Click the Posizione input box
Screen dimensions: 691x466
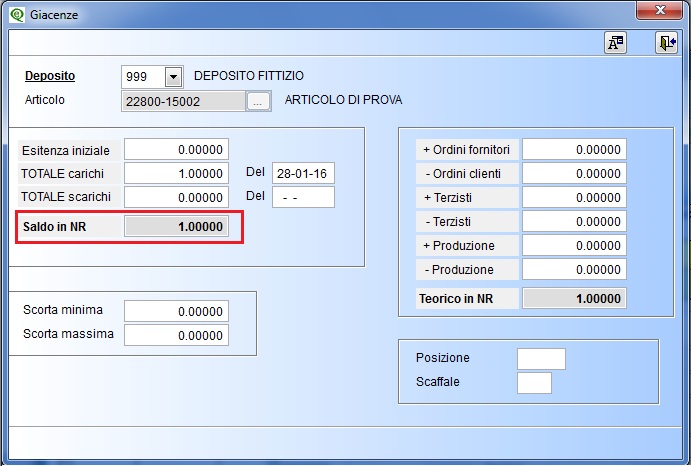pyautogui.click(x=541, y=359)
